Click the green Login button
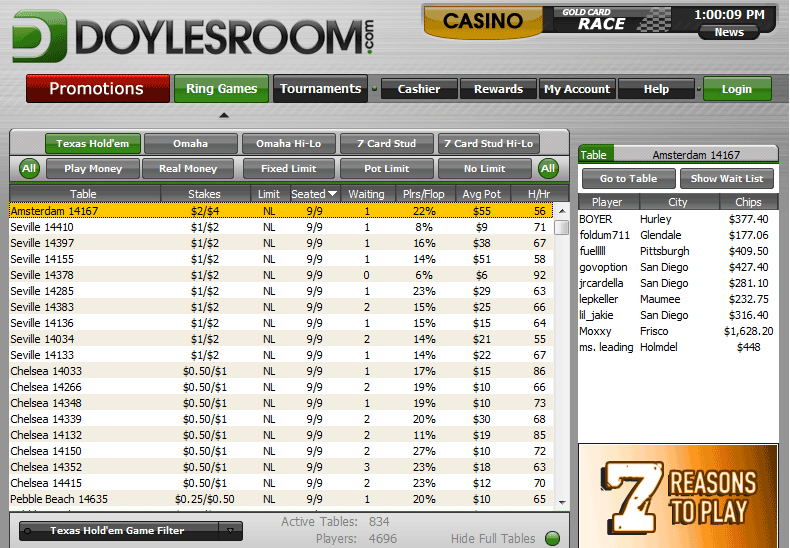This screenshot has height=548, width=790. tap(737, 89)
